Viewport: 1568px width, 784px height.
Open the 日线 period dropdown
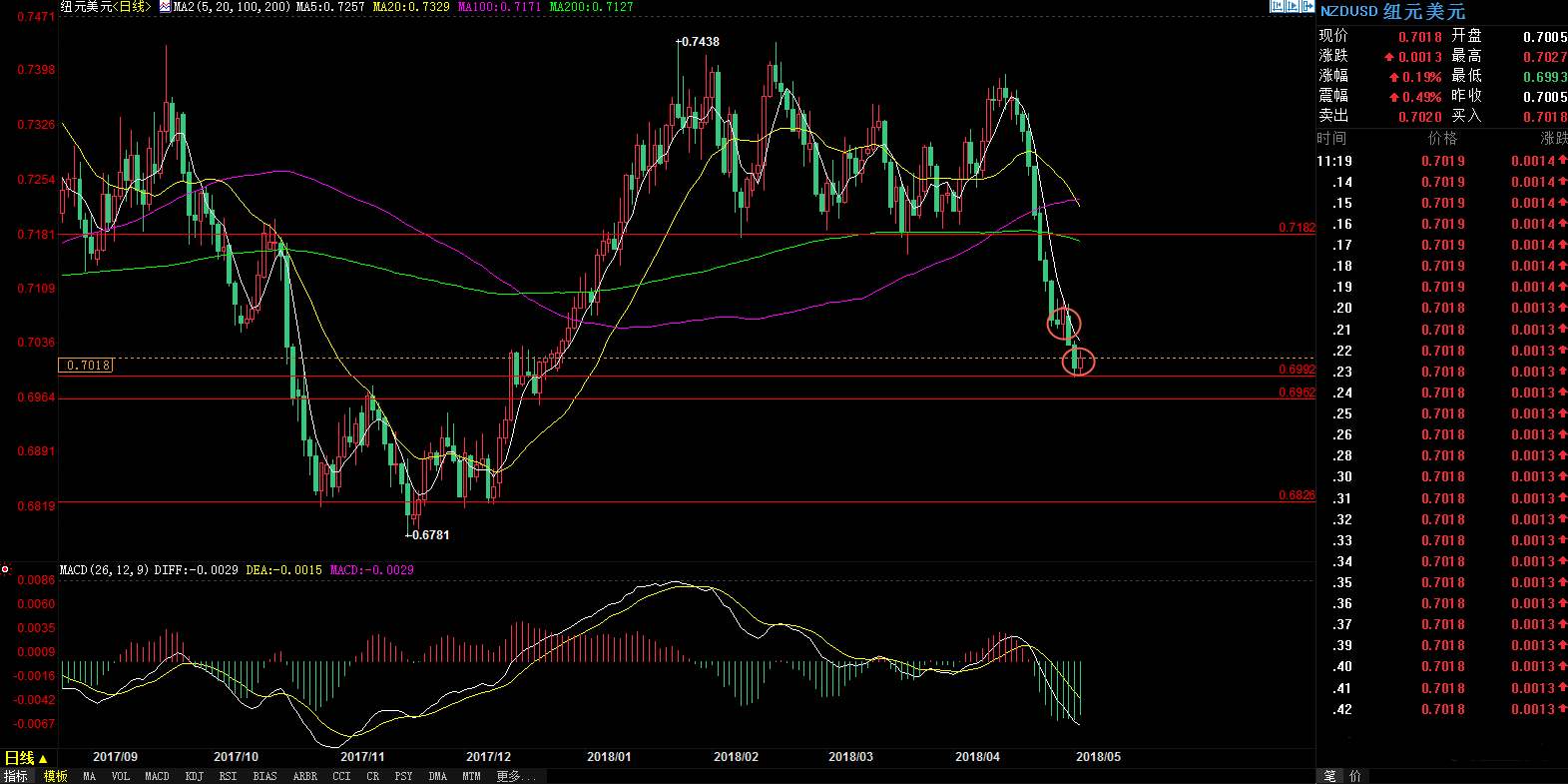coord(27,758)
